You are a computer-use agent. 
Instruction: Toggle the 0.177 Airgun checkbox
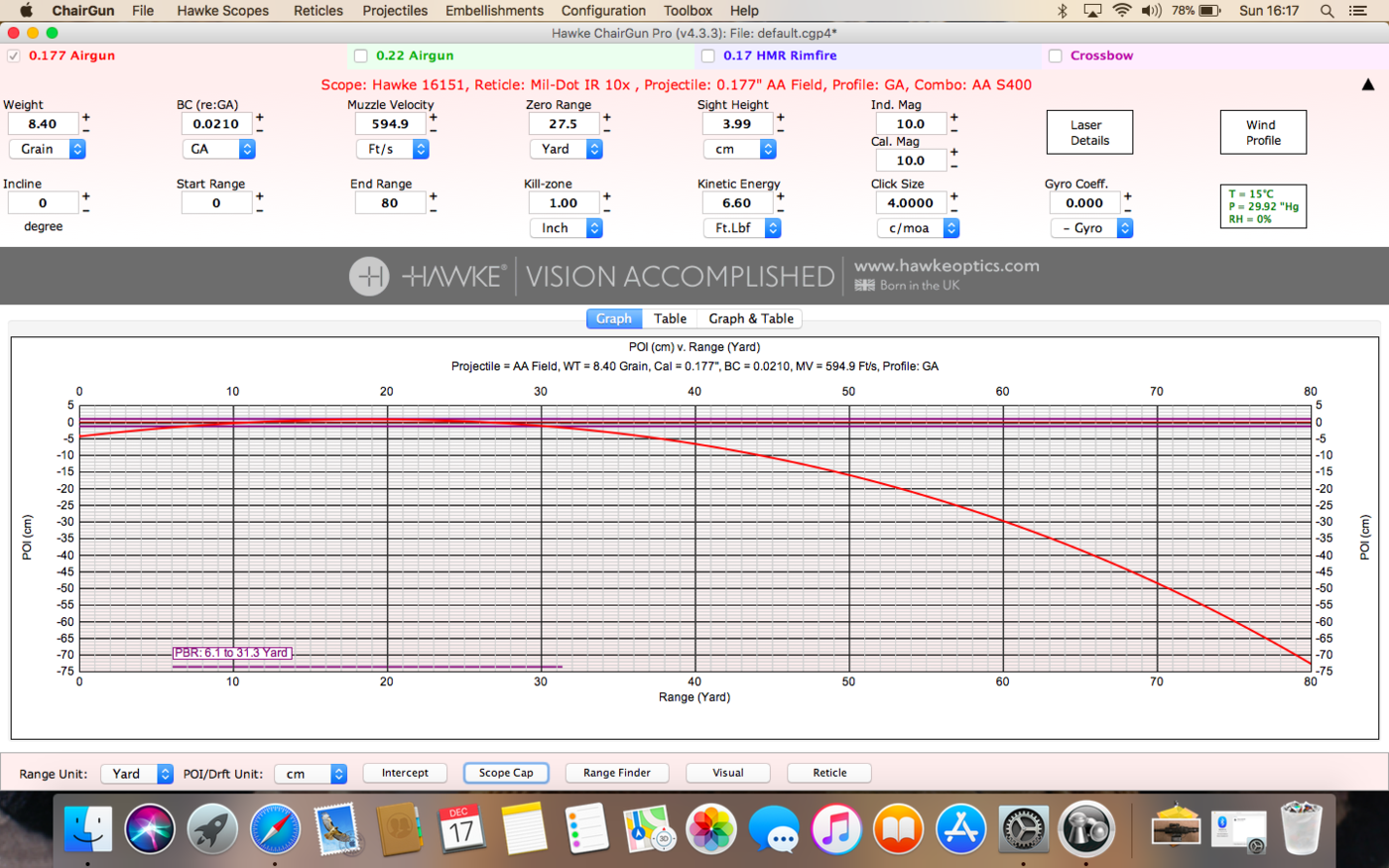click(13, 56)
